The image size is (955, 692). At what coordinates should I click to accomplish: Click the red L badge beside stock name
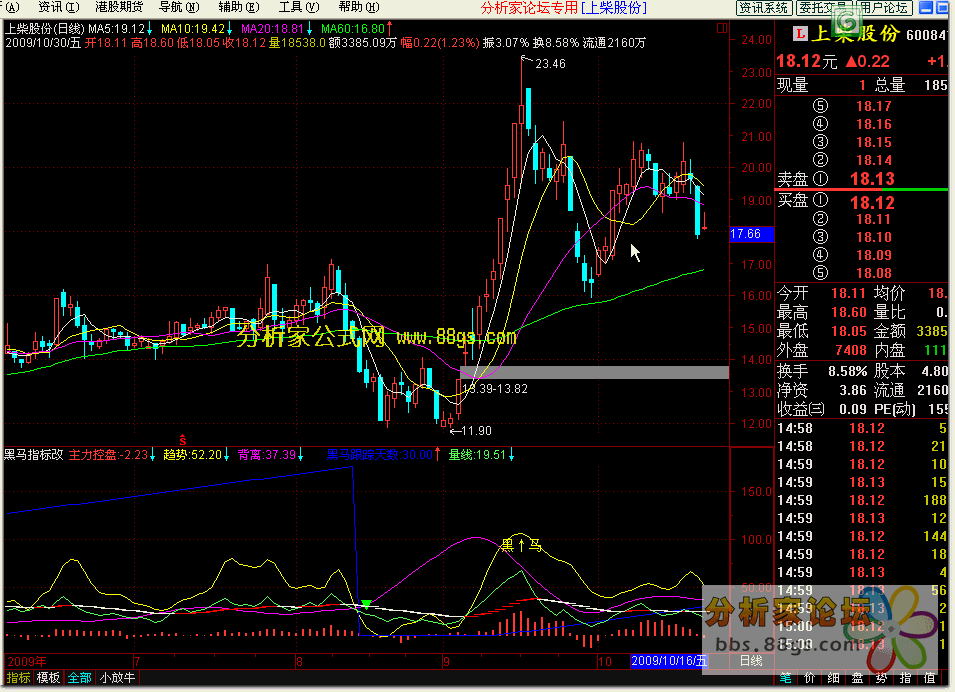click(x=800, y=34)
